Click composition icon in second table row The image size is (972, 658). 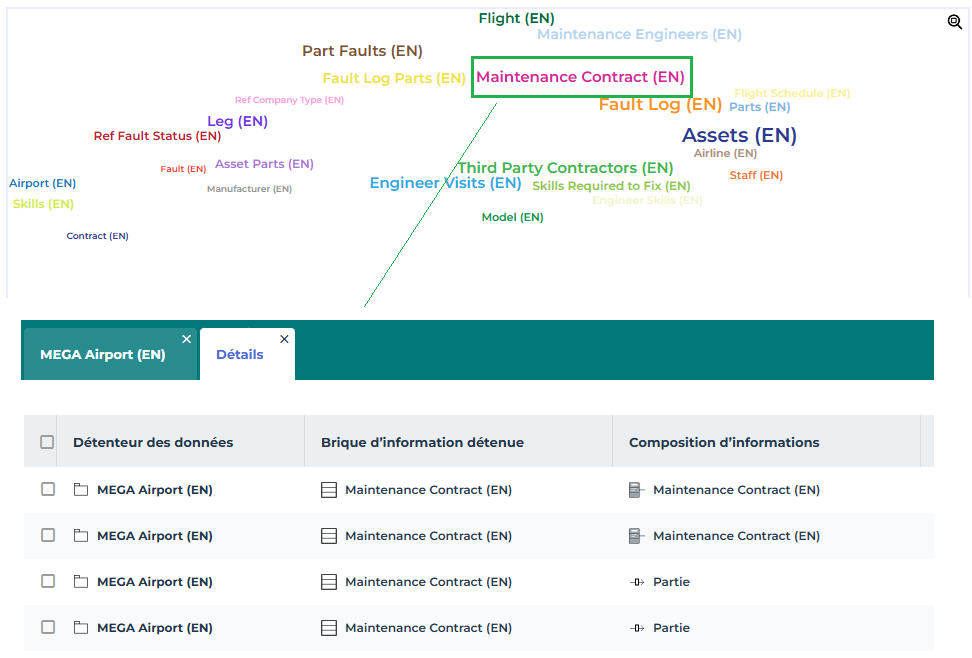click(636, 536)
